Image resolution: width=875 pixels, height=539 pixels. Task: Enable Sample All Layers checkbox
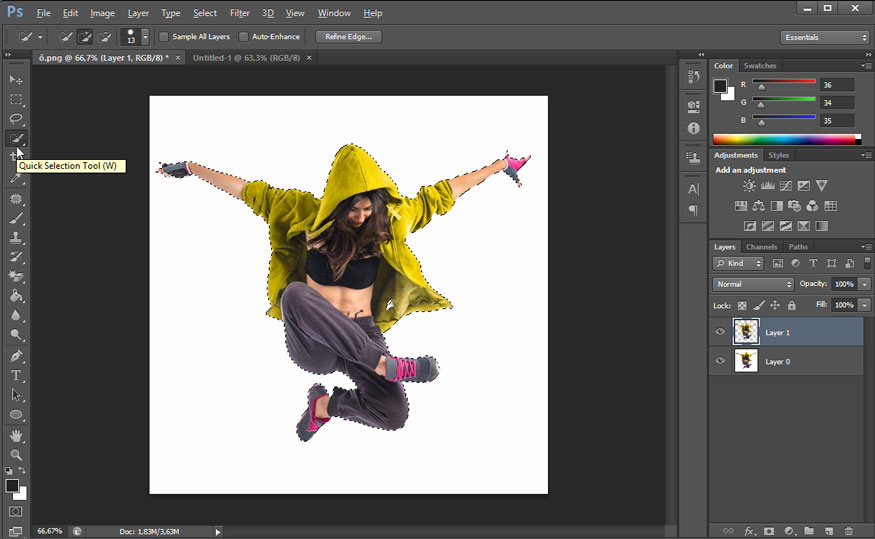[x=164, y=37]
